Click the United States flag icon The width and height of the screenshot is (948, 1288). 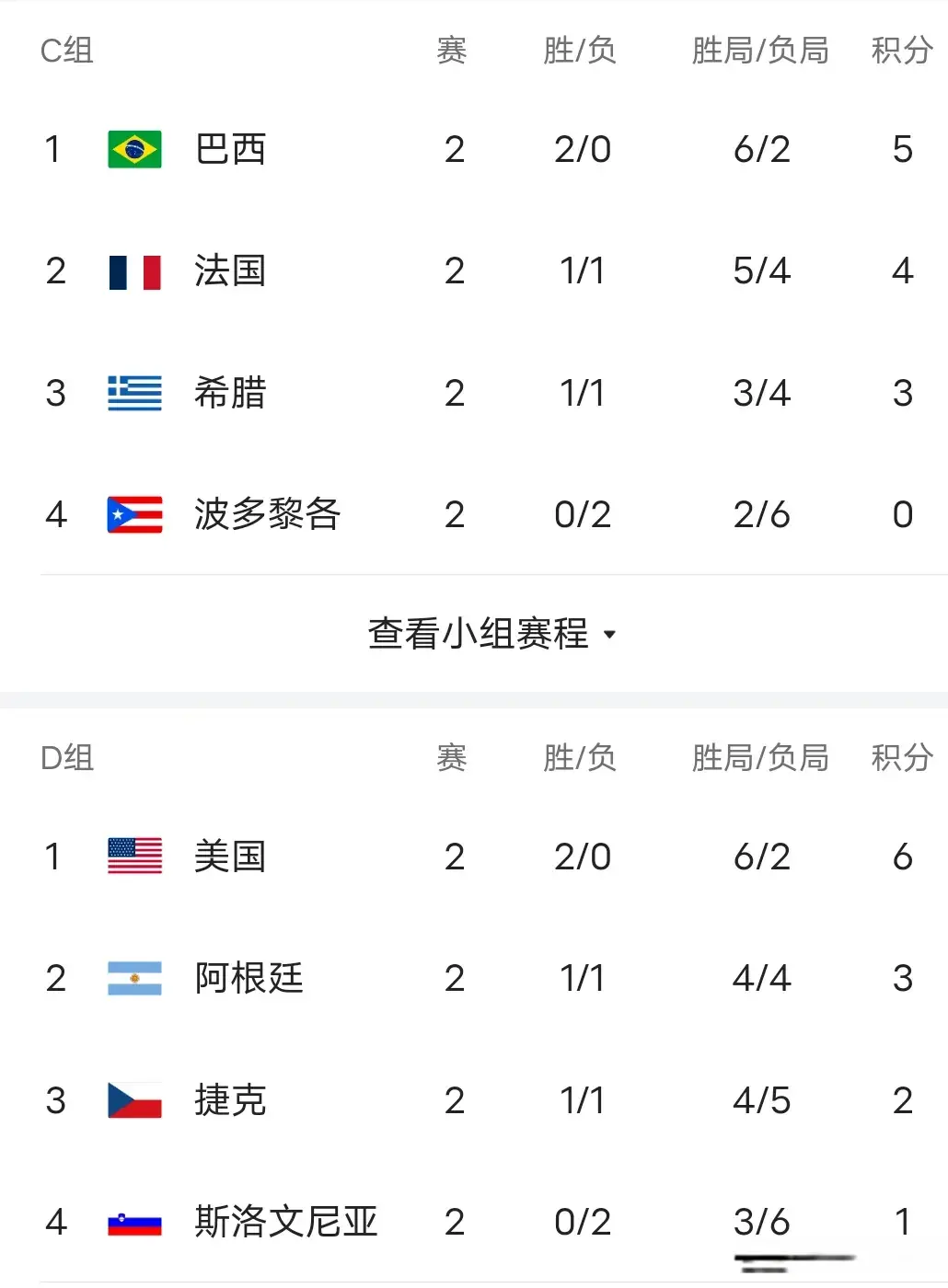(x=134, y=857)
